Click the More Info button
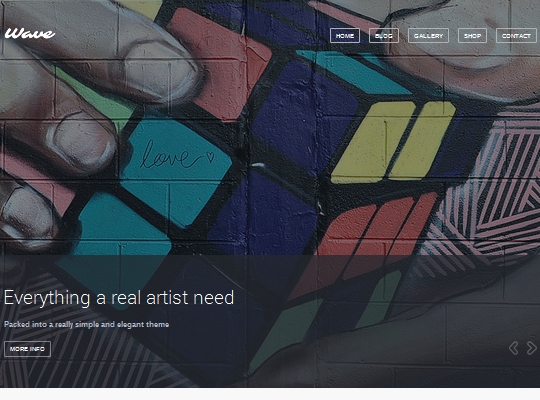540x400 pixels. click(27, 349)
